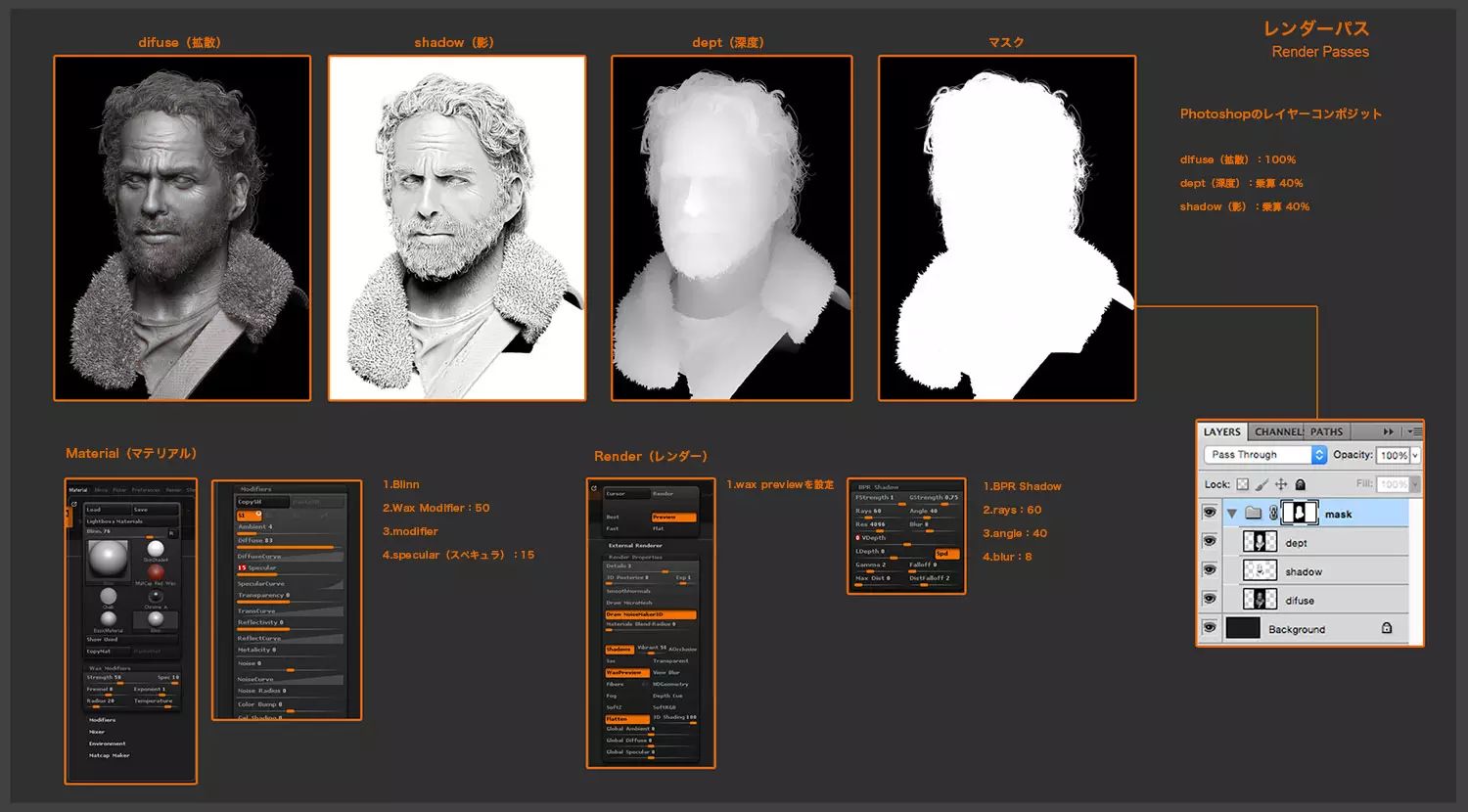This screenshot has height=812, width=1468.
Task: Open the Opacity dropdown arrow
Action: tap(1414, 455)
